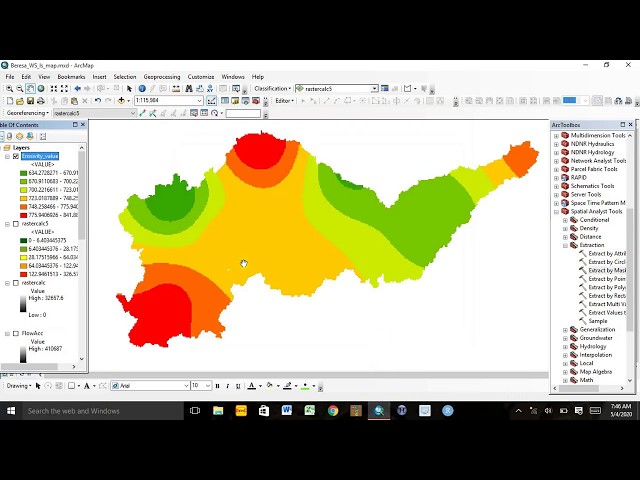Paste from clipboard icon

(74, 100)
